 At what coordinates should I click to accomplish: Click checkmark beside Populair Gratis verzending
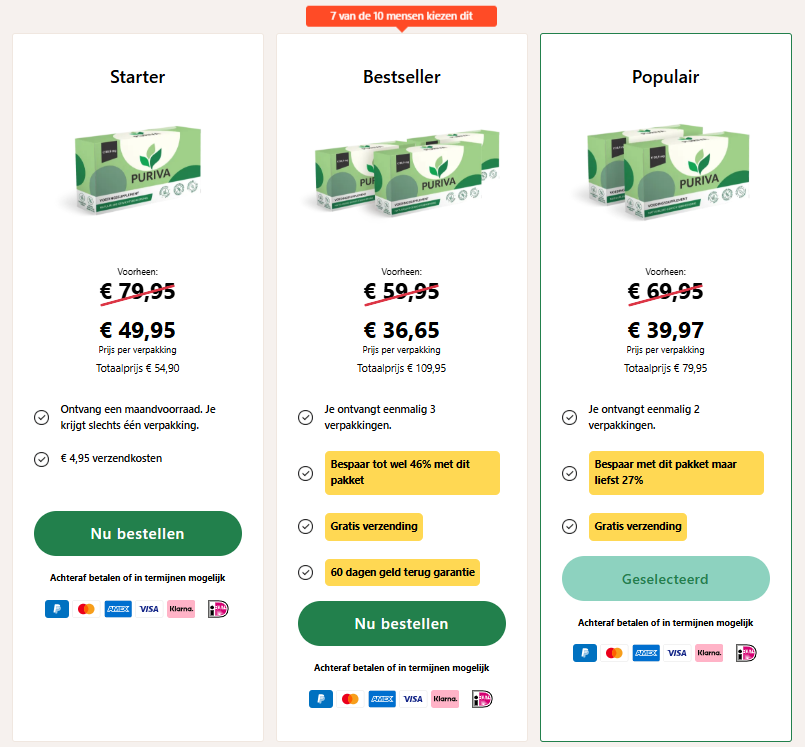(569, 526)
